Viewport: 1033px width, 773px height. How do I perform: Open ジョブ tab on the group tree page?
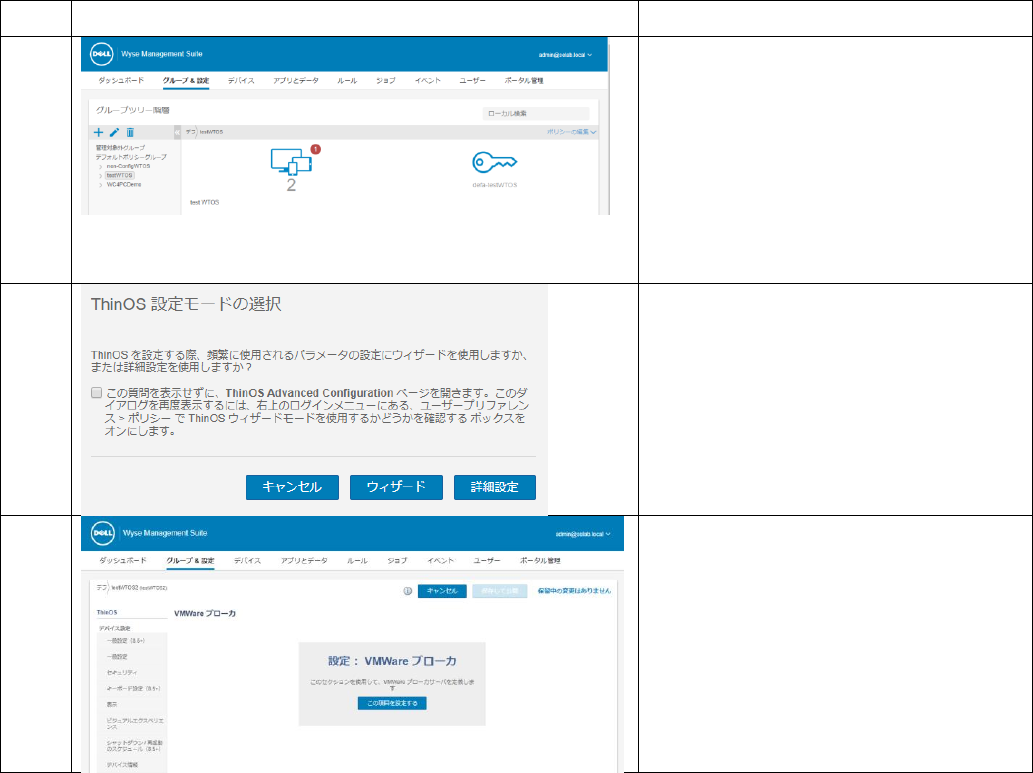pyautogui.click(x=385, y=80)
